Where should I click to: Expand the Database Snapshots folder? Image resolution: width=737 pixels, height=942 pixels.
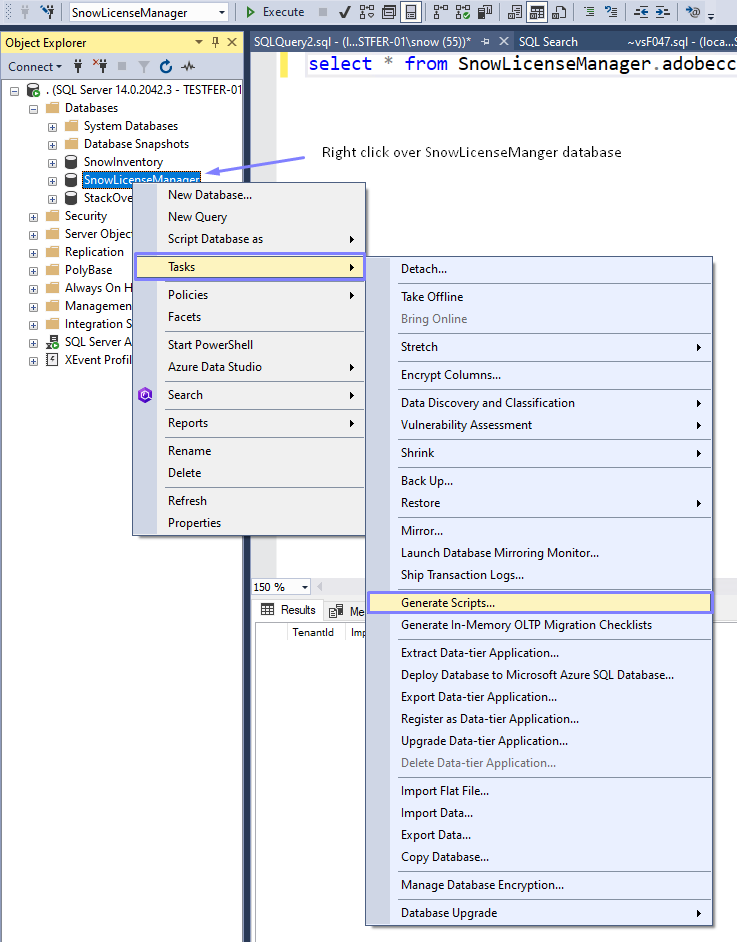tap(52, 145)
